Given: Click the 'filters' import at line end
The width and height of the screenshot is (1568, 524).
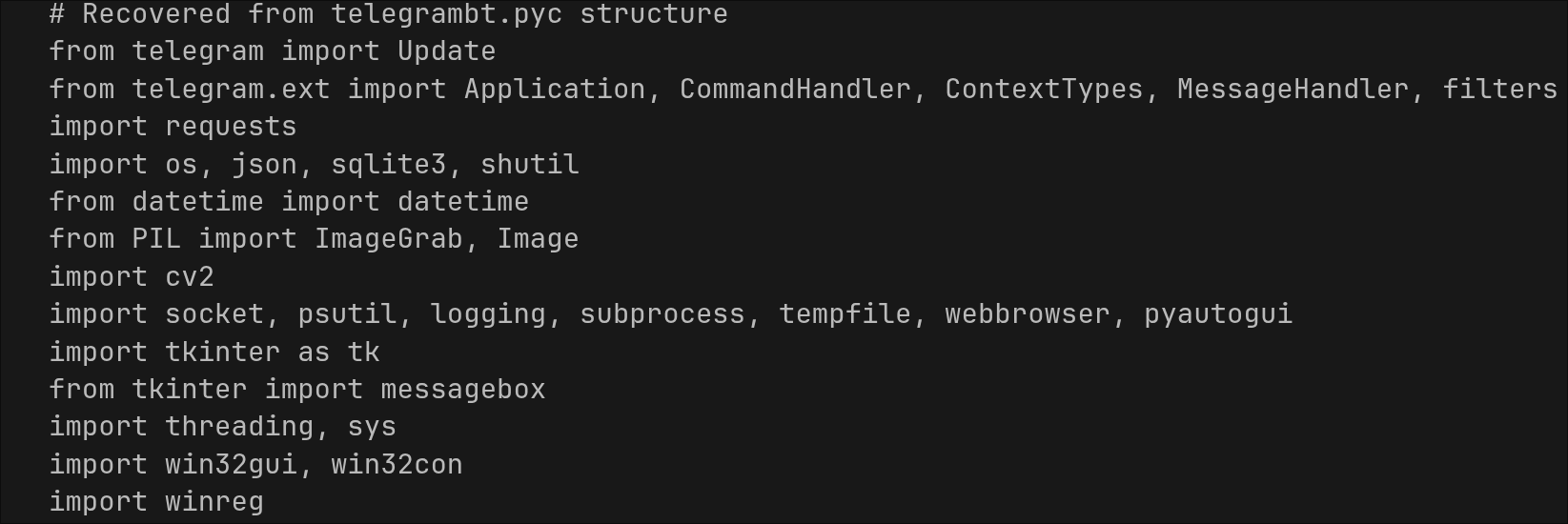Looking at the screenshot, I should tap(1499, 90).
